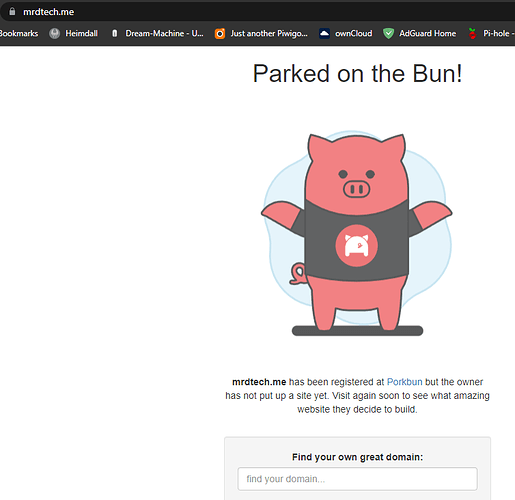This screenshot has width=515, height=500.
Task: Open the Pi-hole bookmark text
Action: [498, 33]
